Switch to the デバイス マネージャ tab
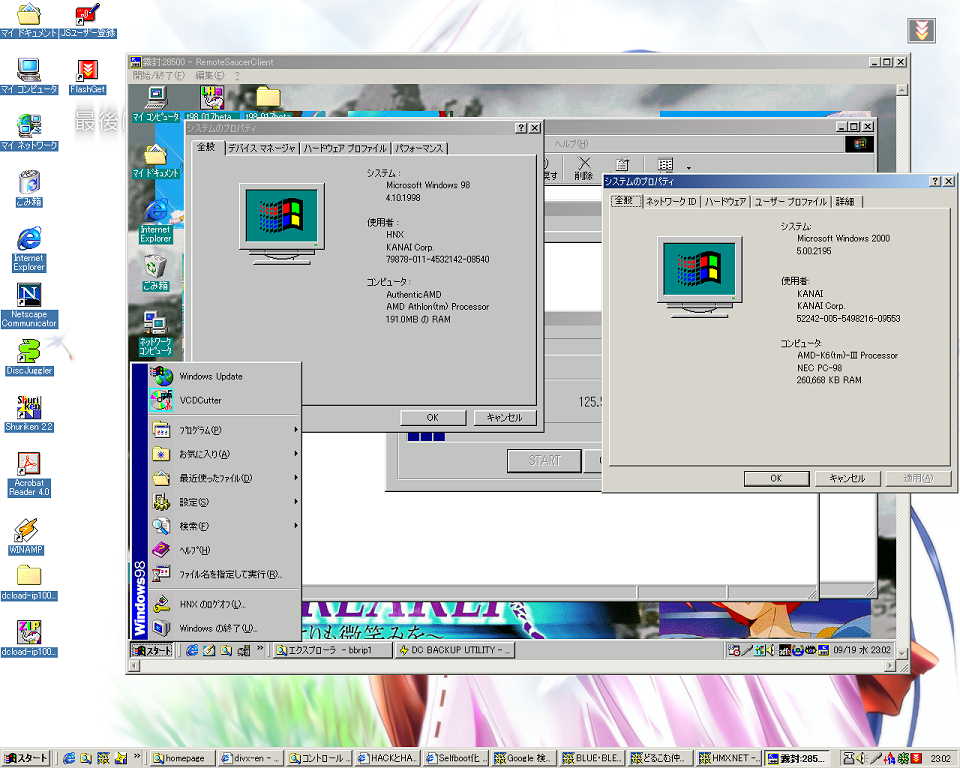This screenshot has height=768, width=960. [x=261, y=148]
